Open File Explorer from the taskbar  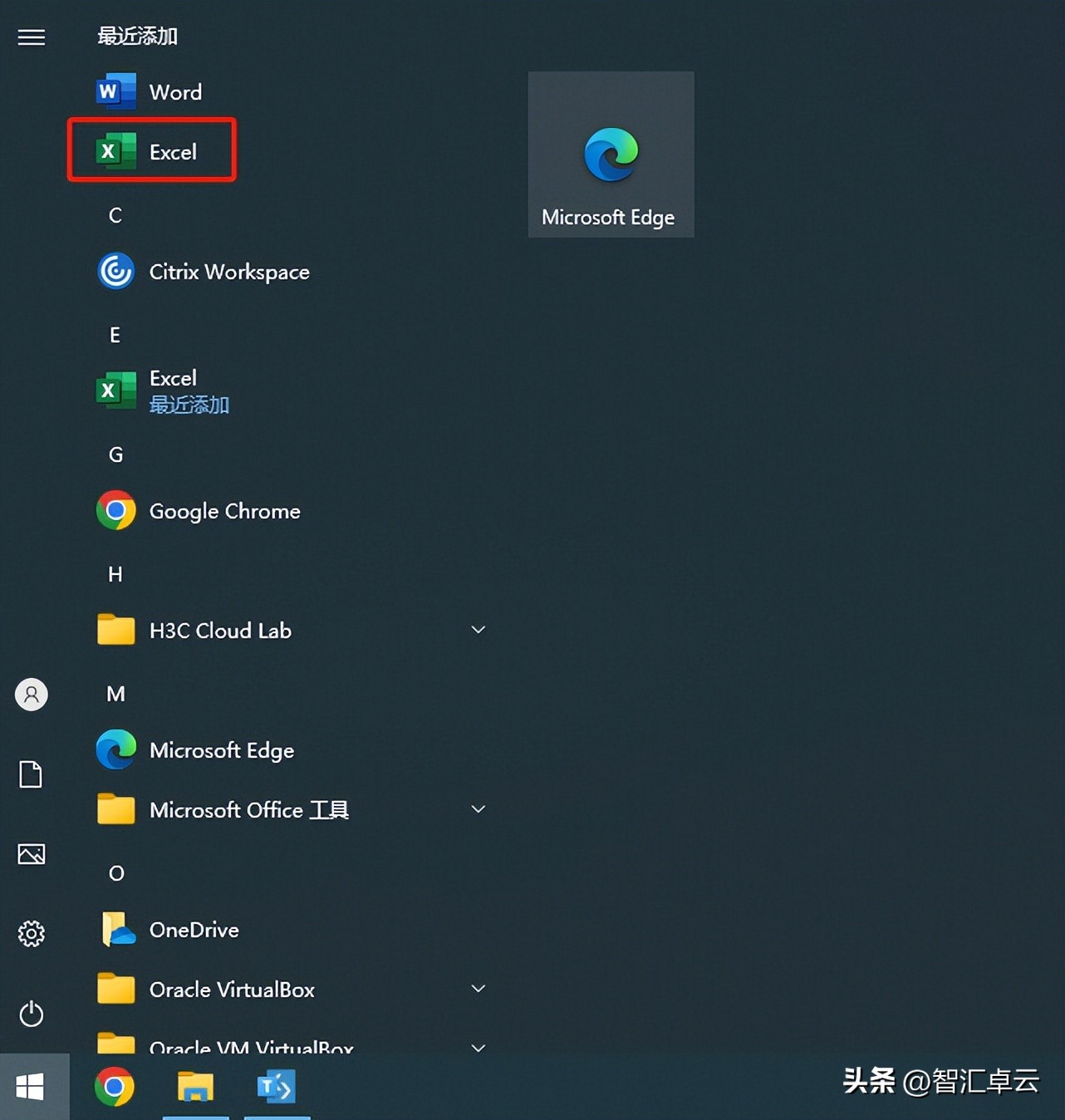click(196, 1085)
